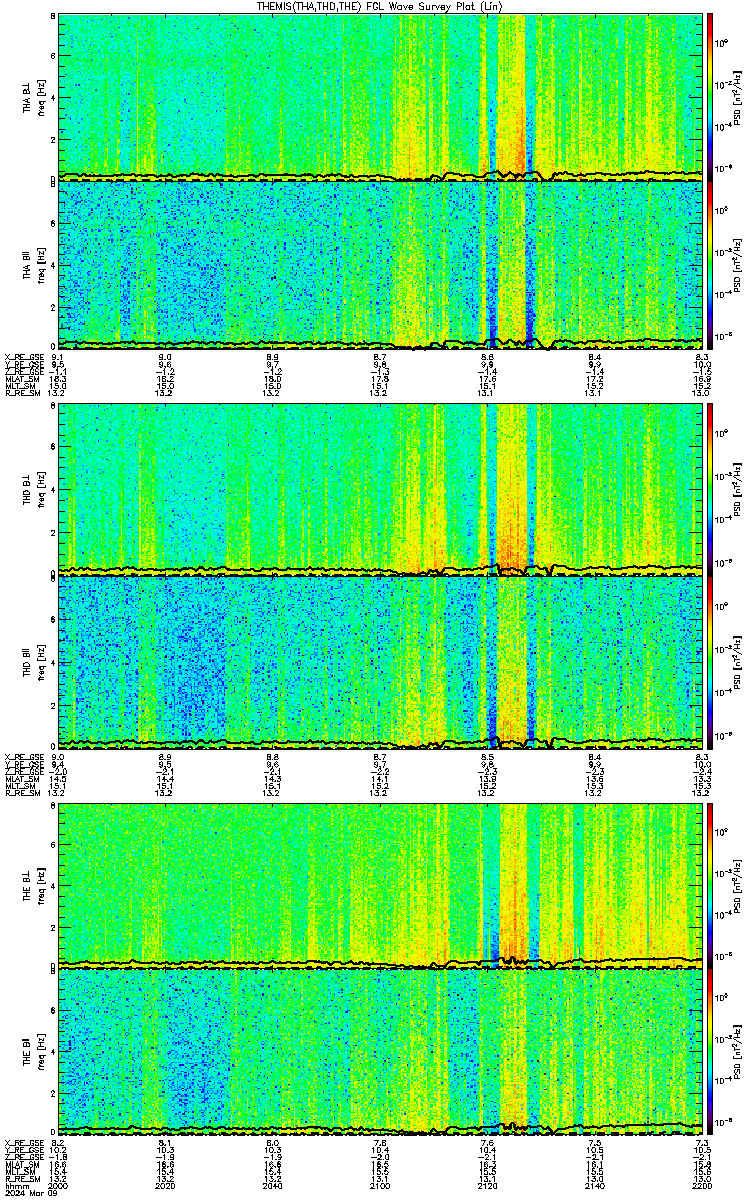Click the 2040 time tick label
Screen dimensions: 750x1200
click(273, 1186)
